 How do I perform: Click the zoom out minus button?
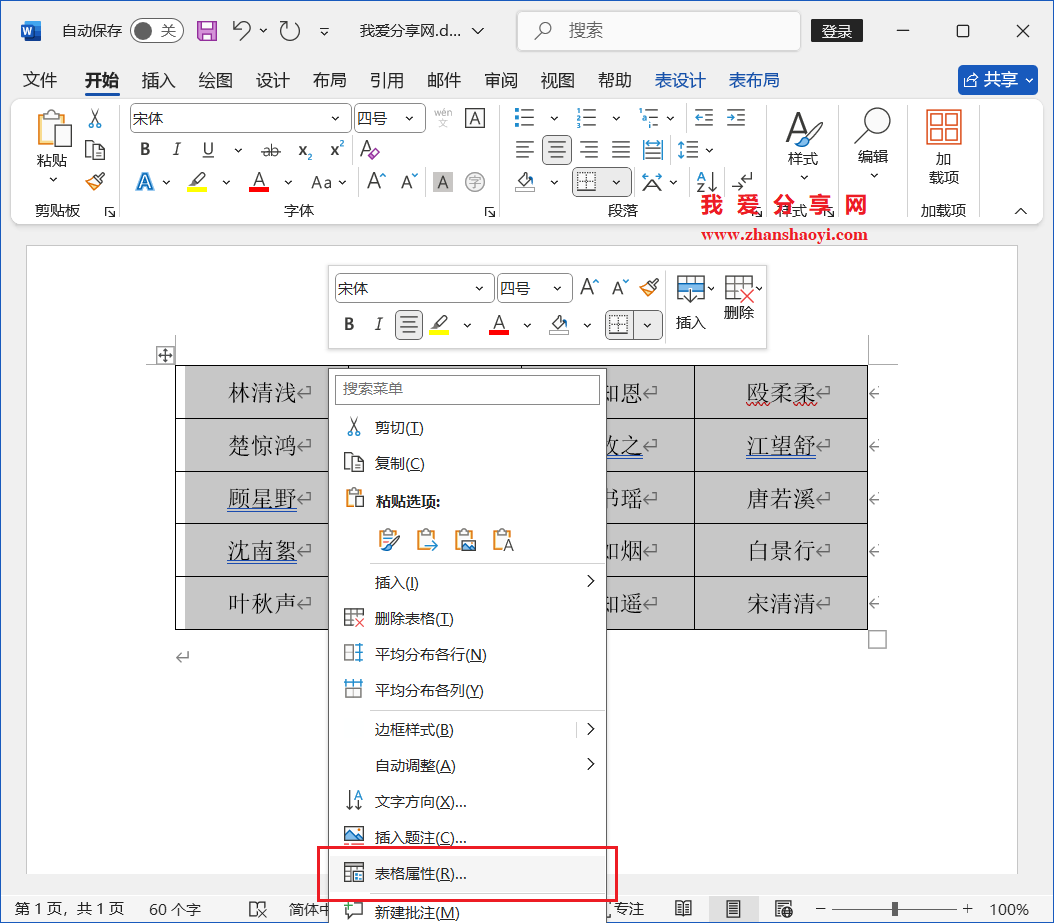(x=820, y=909)
